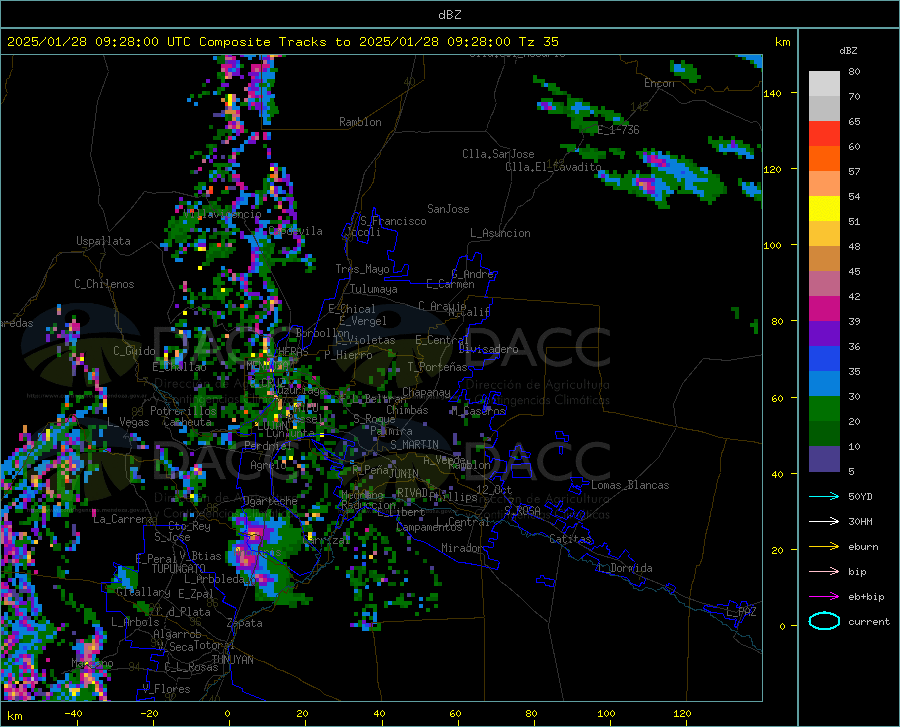Click the TUNUYAN map label
Viewport: 900px width, 727px height.
point(232,660)
